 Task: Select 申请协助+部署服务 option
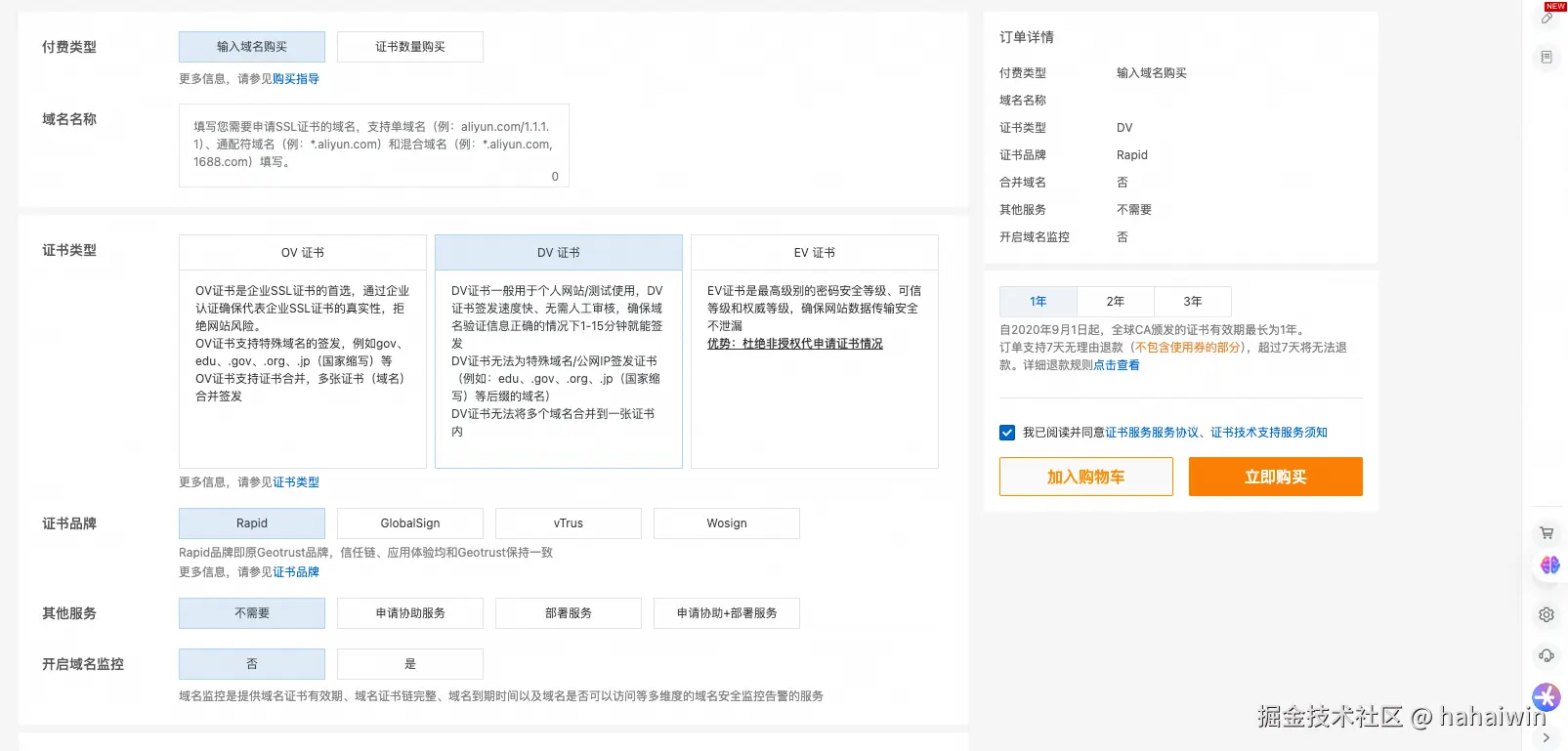727,613
